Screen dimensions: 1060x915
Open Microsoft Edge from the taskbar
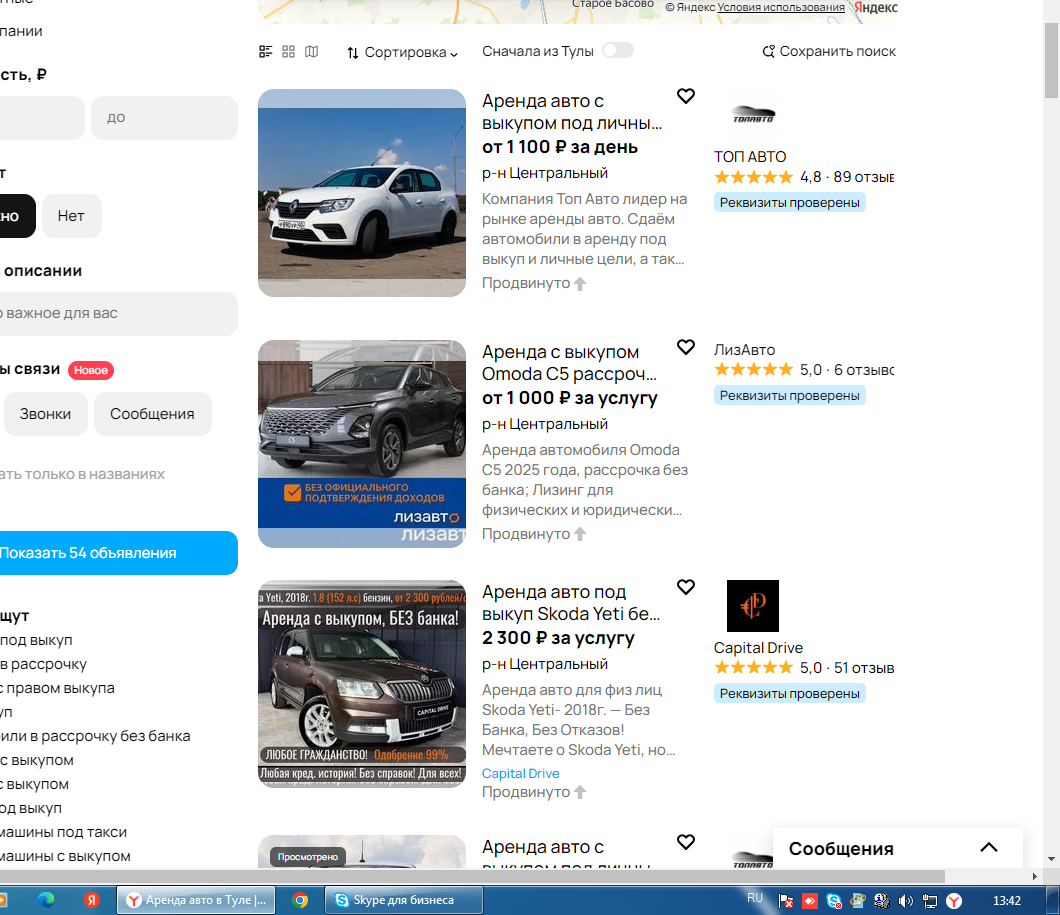click(46, 900)
